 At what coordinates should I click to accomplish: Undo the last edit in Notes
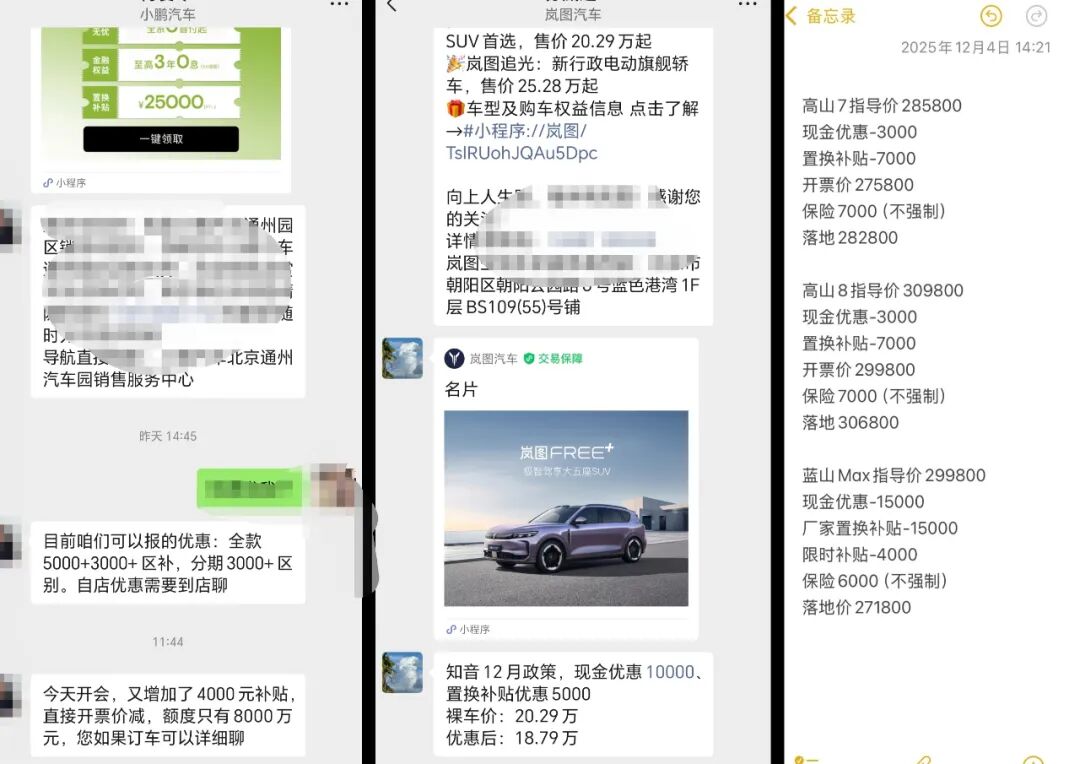991,16
